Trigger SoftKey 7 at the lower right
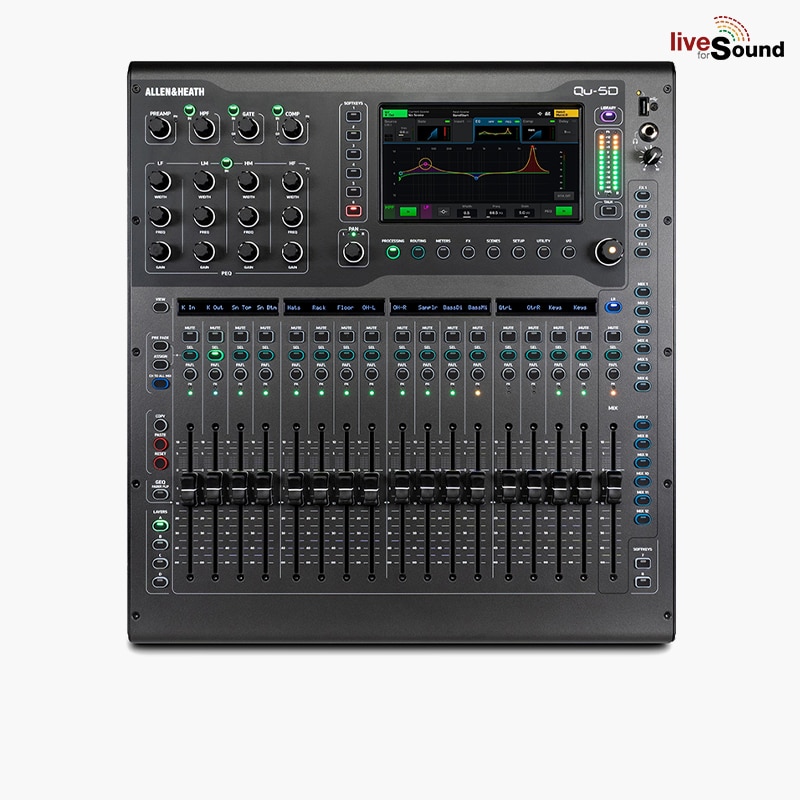The width and height of the screenshot is (800, 800). tap(642, 563)
